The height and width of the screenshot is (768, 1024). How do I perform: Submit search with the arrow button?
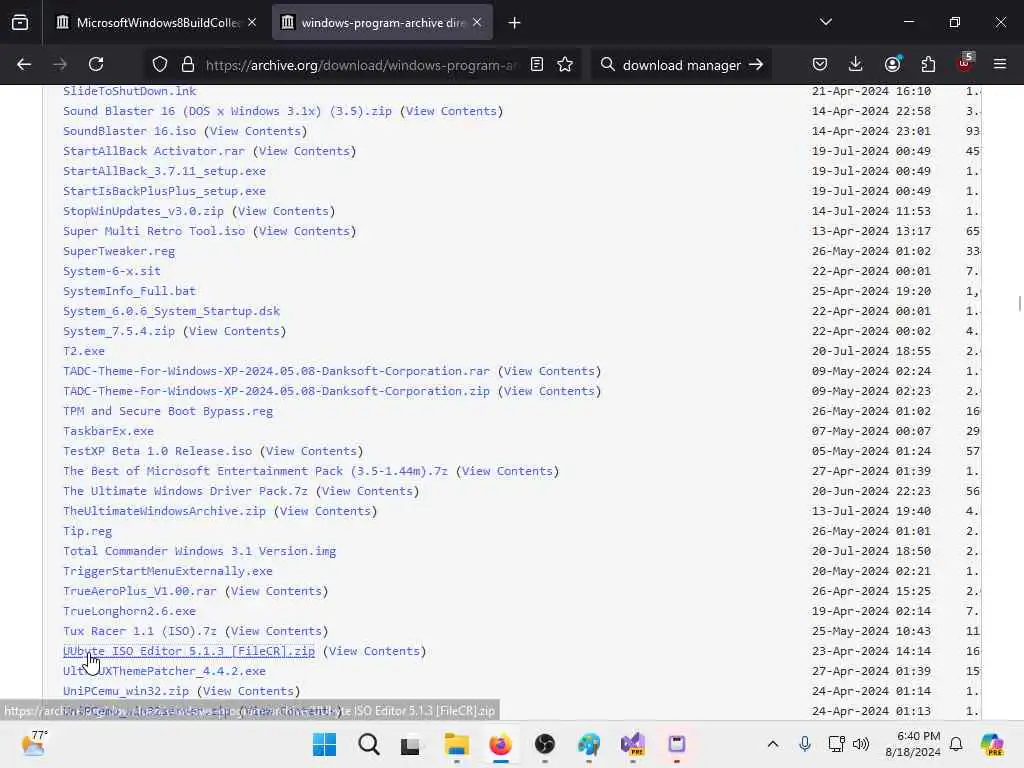[756, 64]
